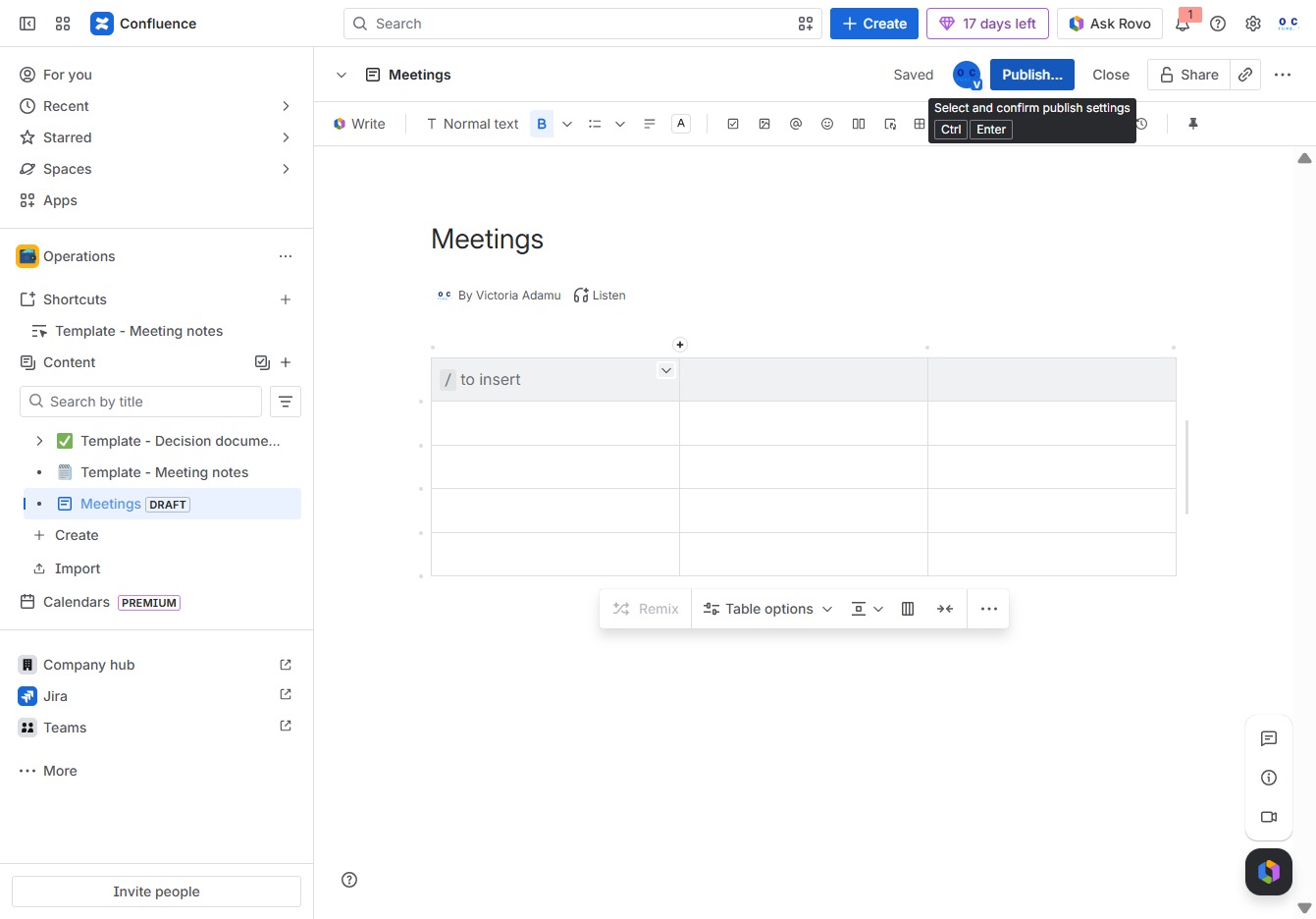This screenshot has height=919, width=1316.
Task: Click Ask Rovo
Action: (x=1110, y=24)
